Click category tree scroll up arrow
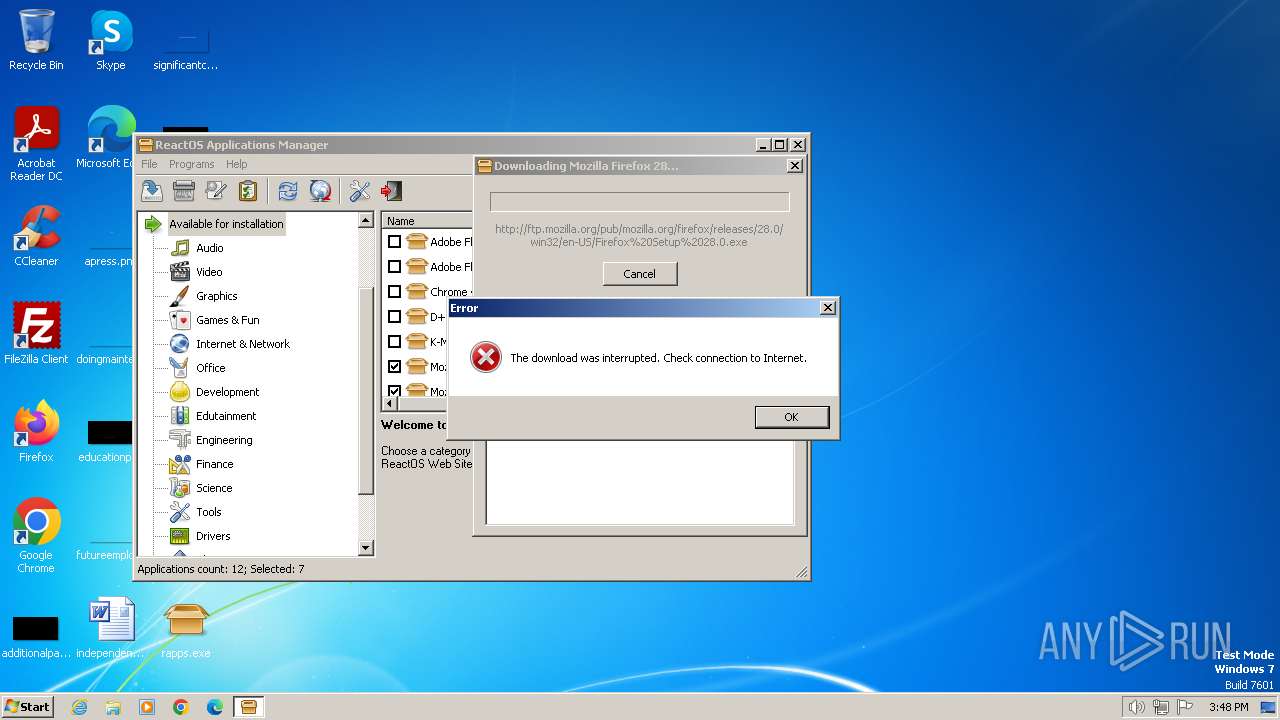The image size is (1280, 720). (x=366, y=221)
